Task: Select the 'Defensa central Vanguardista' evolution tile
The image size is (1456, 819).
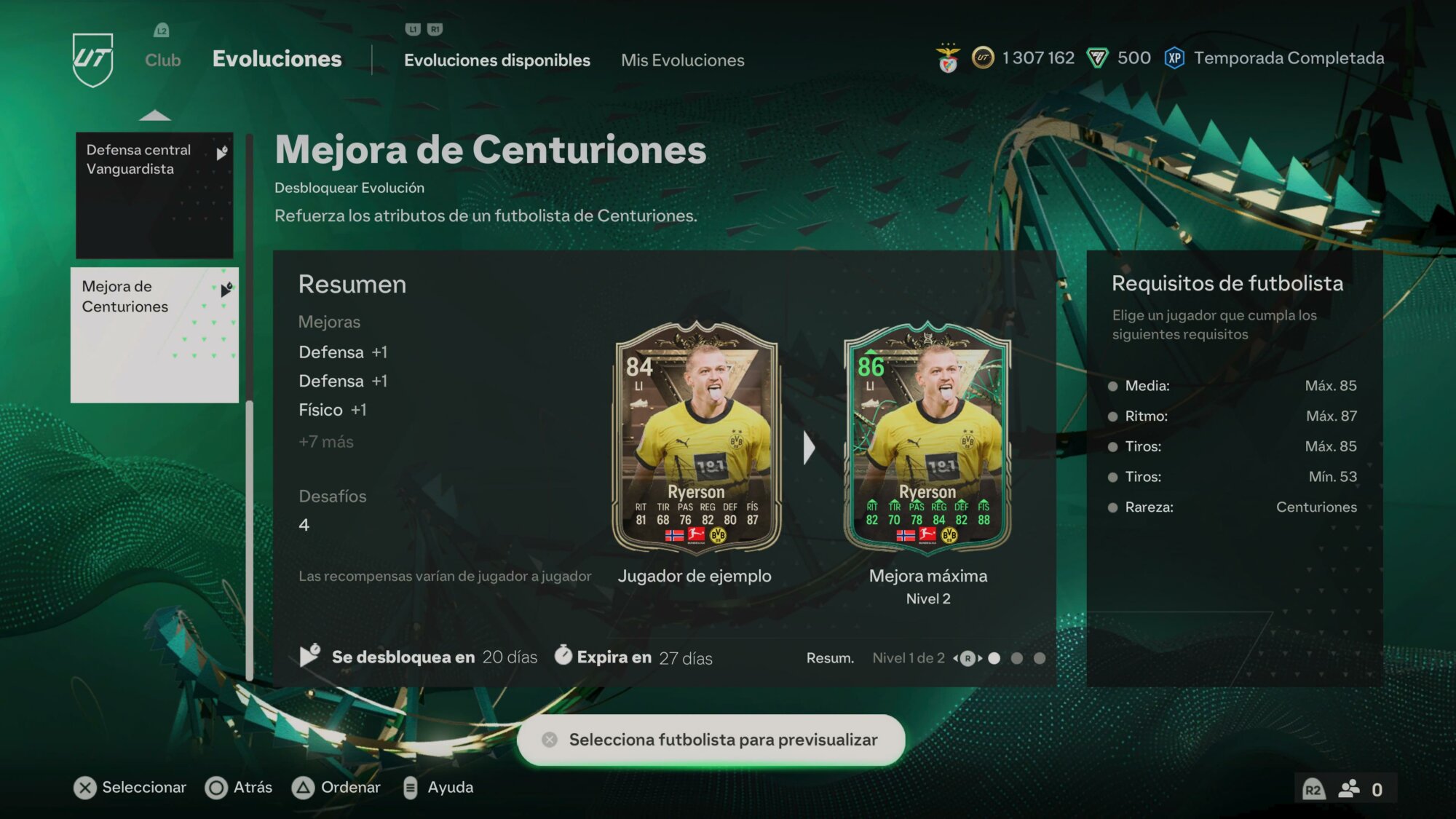Action: pos(154,195)
